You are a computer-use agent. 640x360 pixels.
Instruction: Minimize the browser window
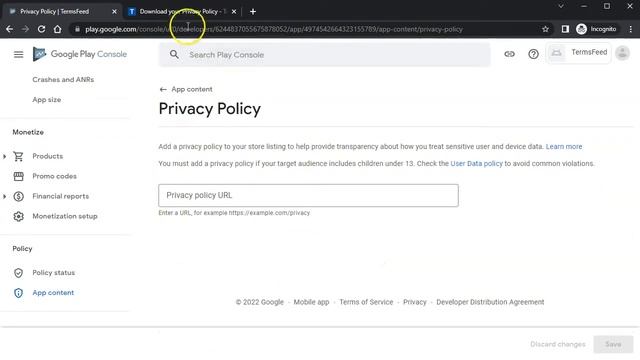click(x=584, y=6)
